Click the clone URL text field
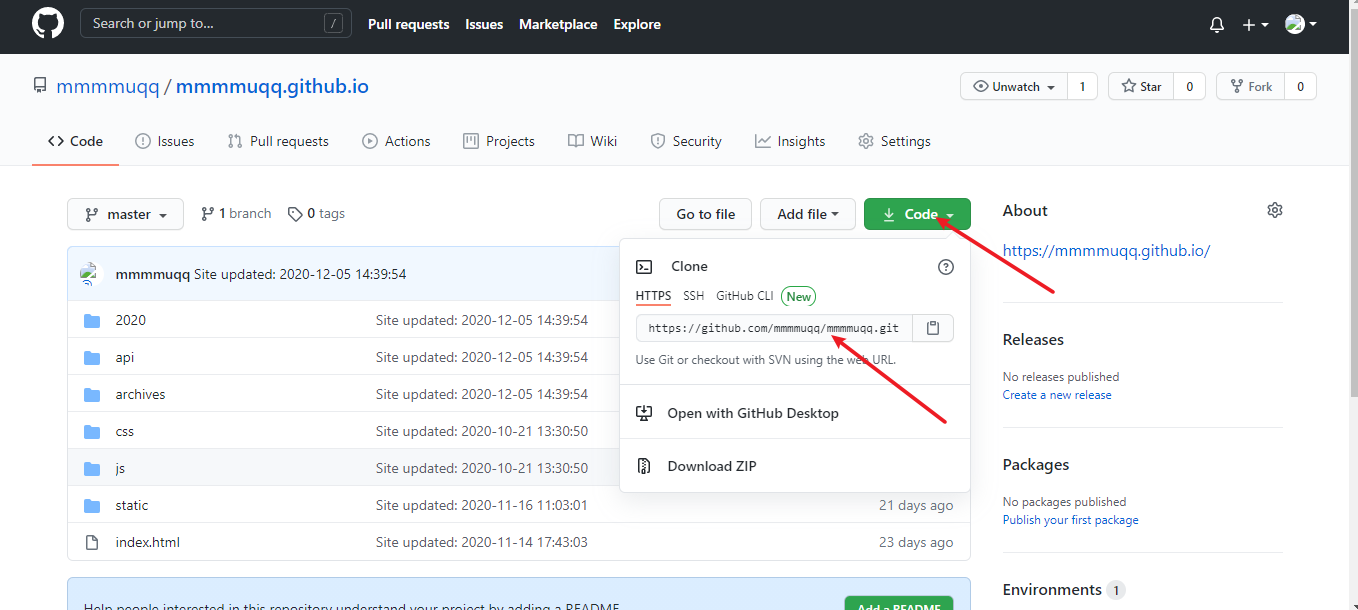Viewport: 1358px width, 610px height. (x=774, y=328)
